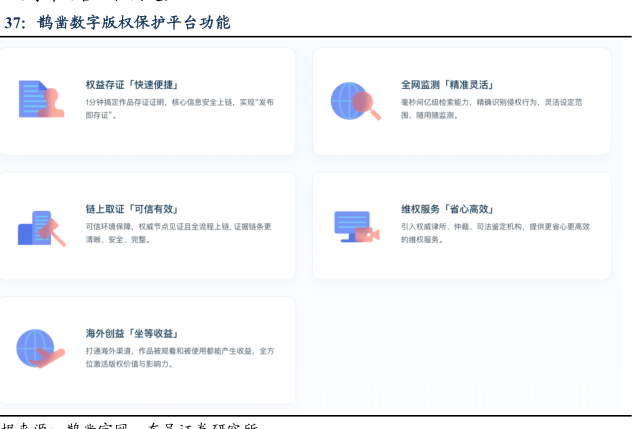Click the description text under 权益存证

(179, 108)
